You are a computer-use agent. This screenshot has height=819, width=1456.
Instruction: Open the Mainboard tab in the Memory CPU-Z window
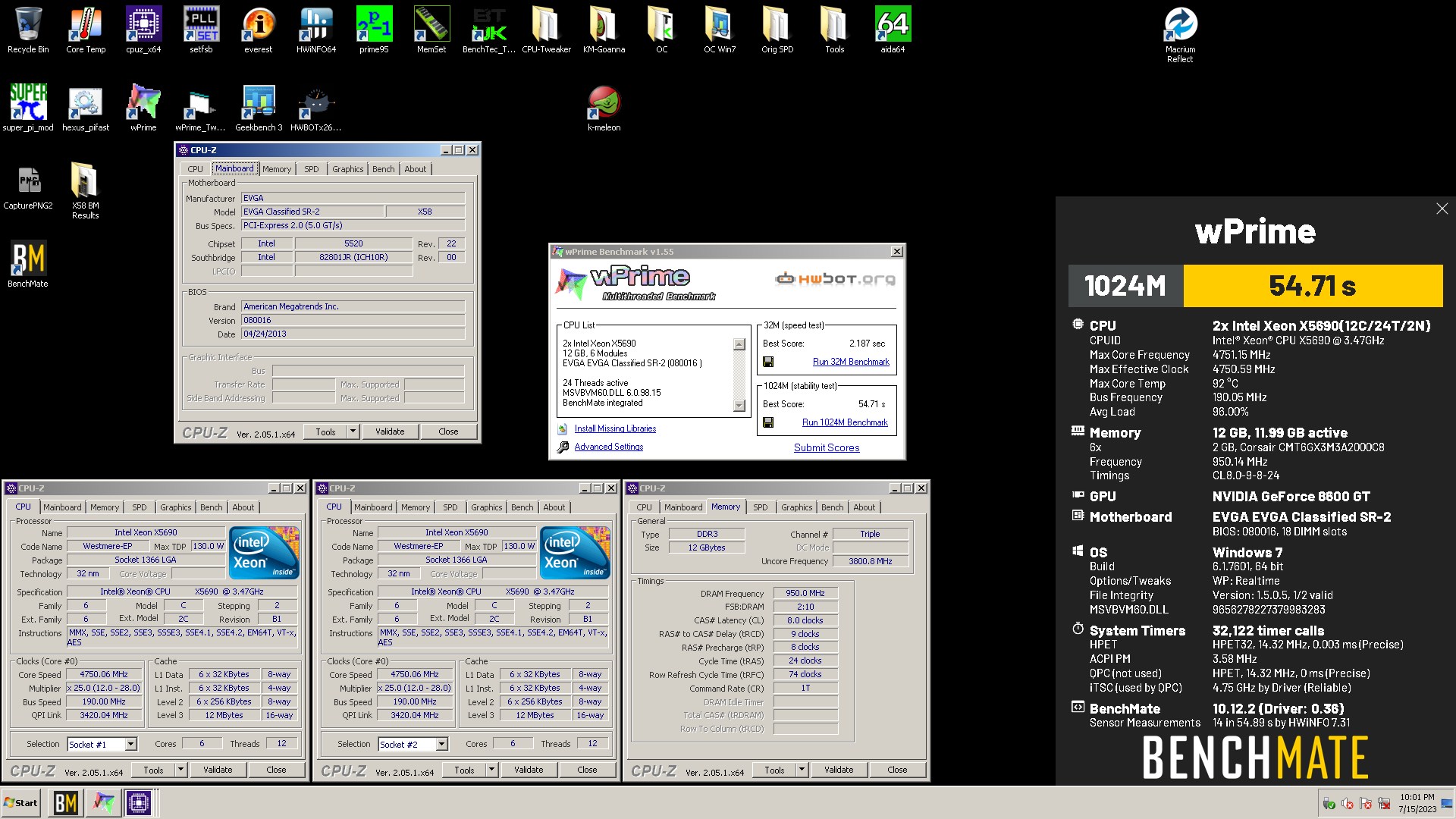(x=683, y=507)
